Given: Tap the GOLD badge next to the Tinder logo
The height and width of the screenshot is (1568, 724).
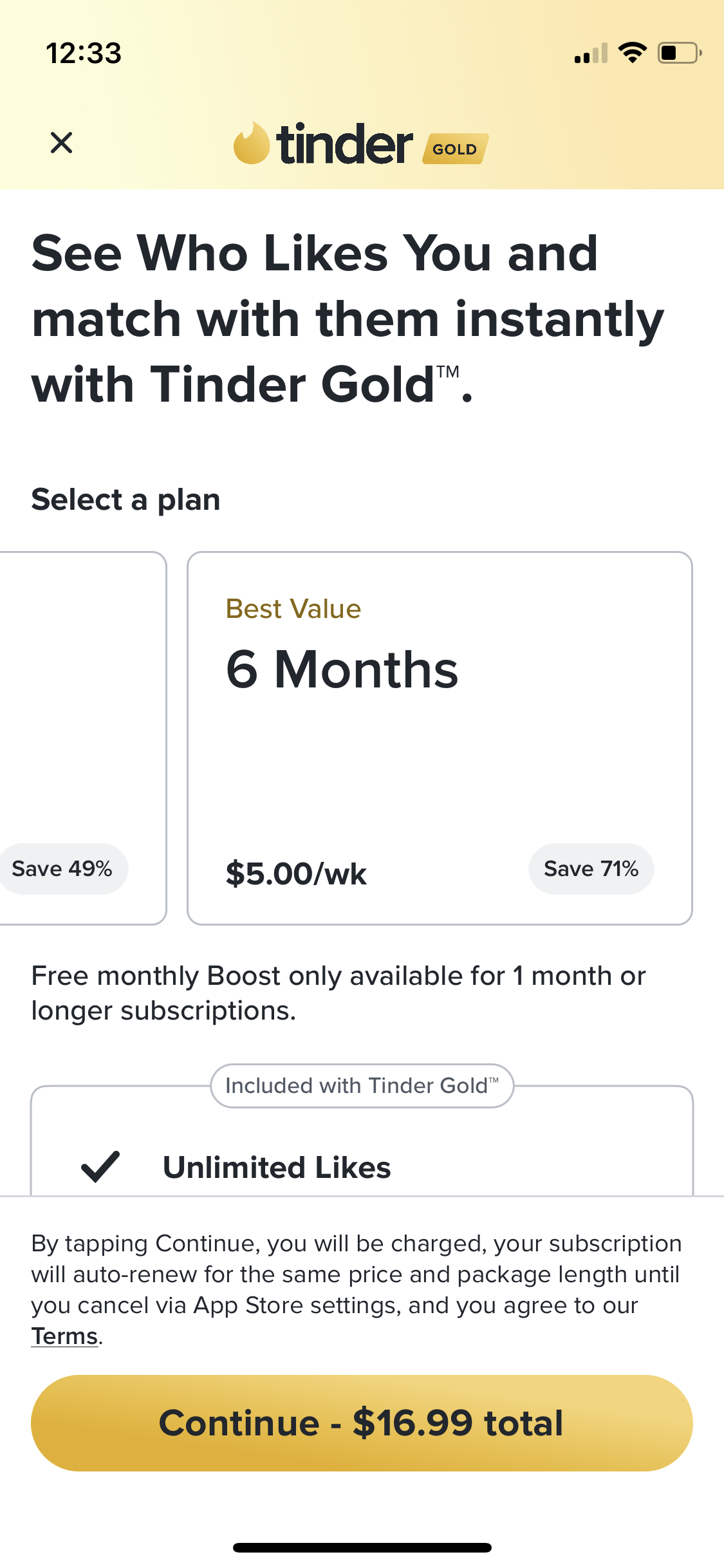Looking at the screenshot, I should (455, 149).
